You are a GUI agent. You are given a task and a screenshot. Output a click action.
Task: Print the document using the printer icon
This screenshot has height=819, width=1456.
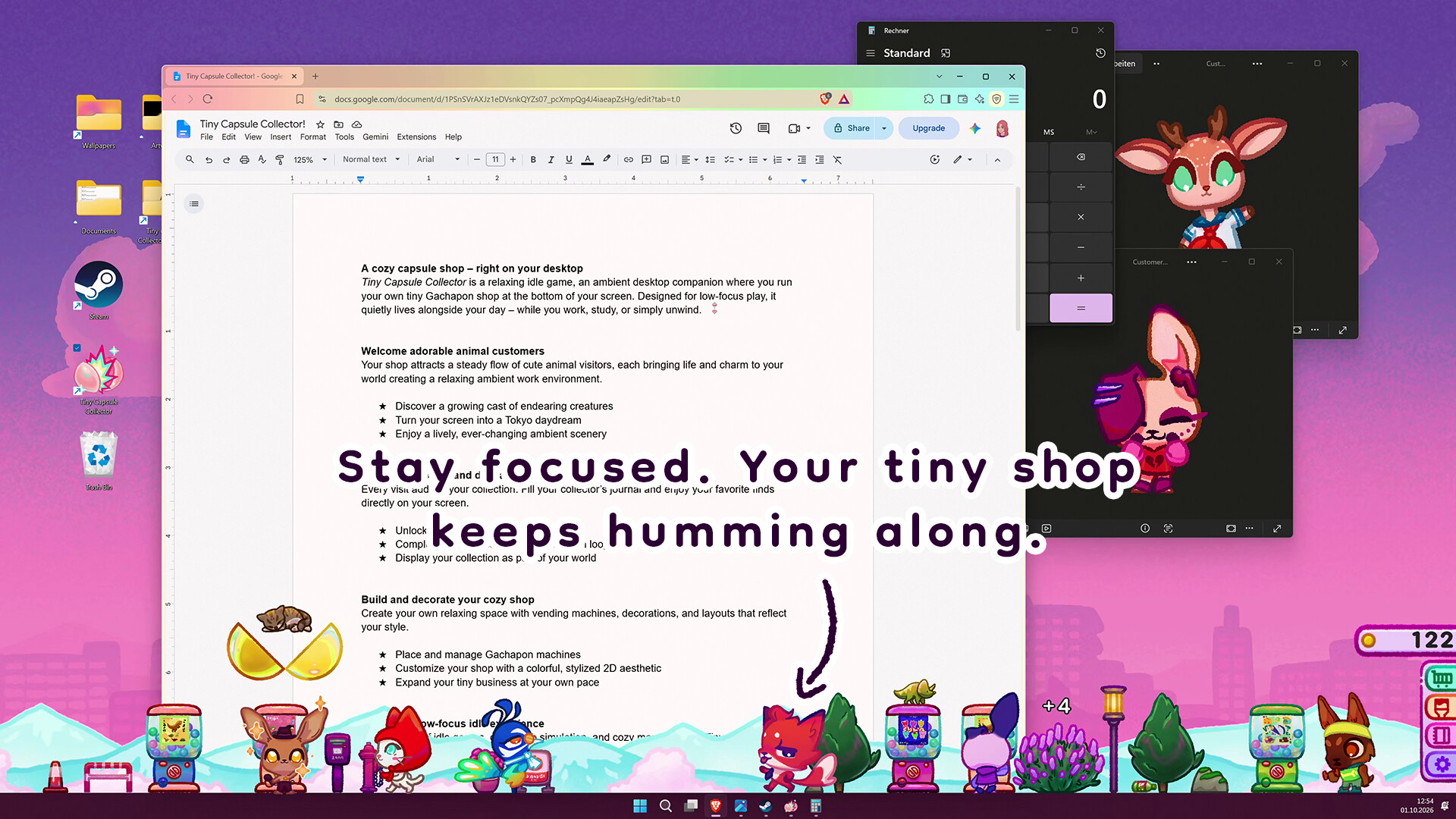click(x=244, y=159)
